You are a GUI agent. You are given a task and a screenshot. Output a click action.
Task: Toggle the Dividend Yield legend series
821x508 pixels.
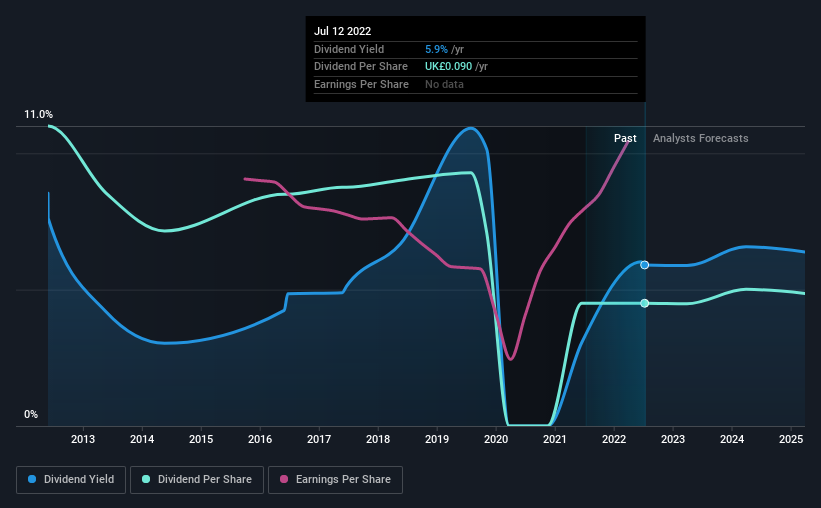71,480
